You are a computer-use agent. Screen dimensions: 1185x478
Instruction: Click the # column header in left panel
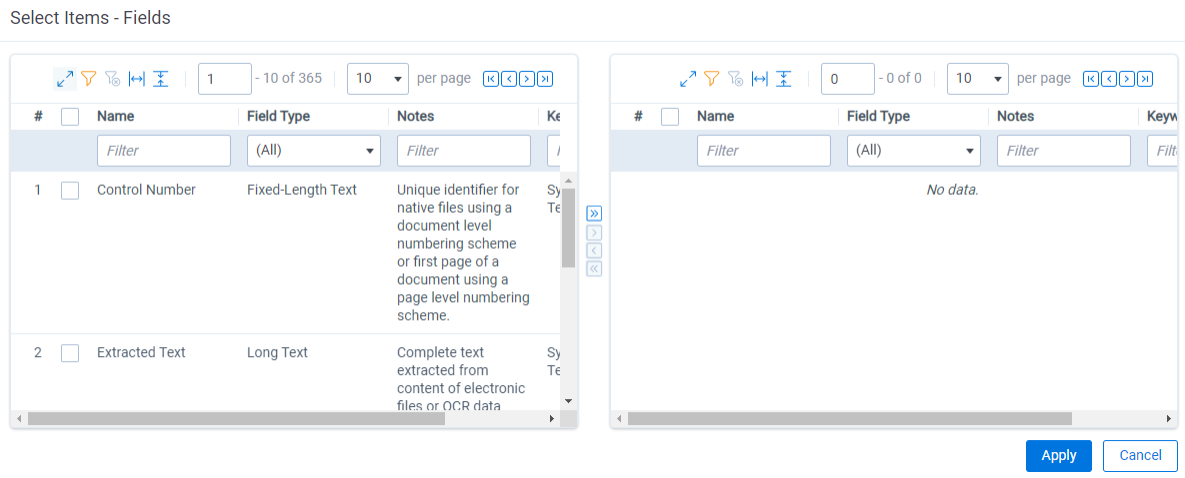(38, 116)
